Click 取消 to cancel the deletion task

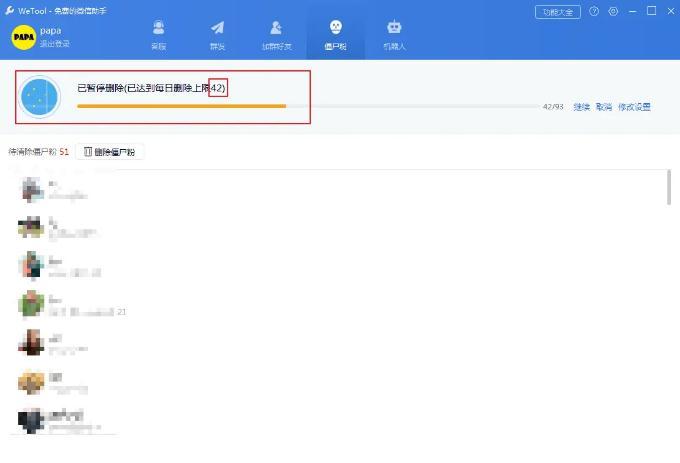tap(604, 107)
